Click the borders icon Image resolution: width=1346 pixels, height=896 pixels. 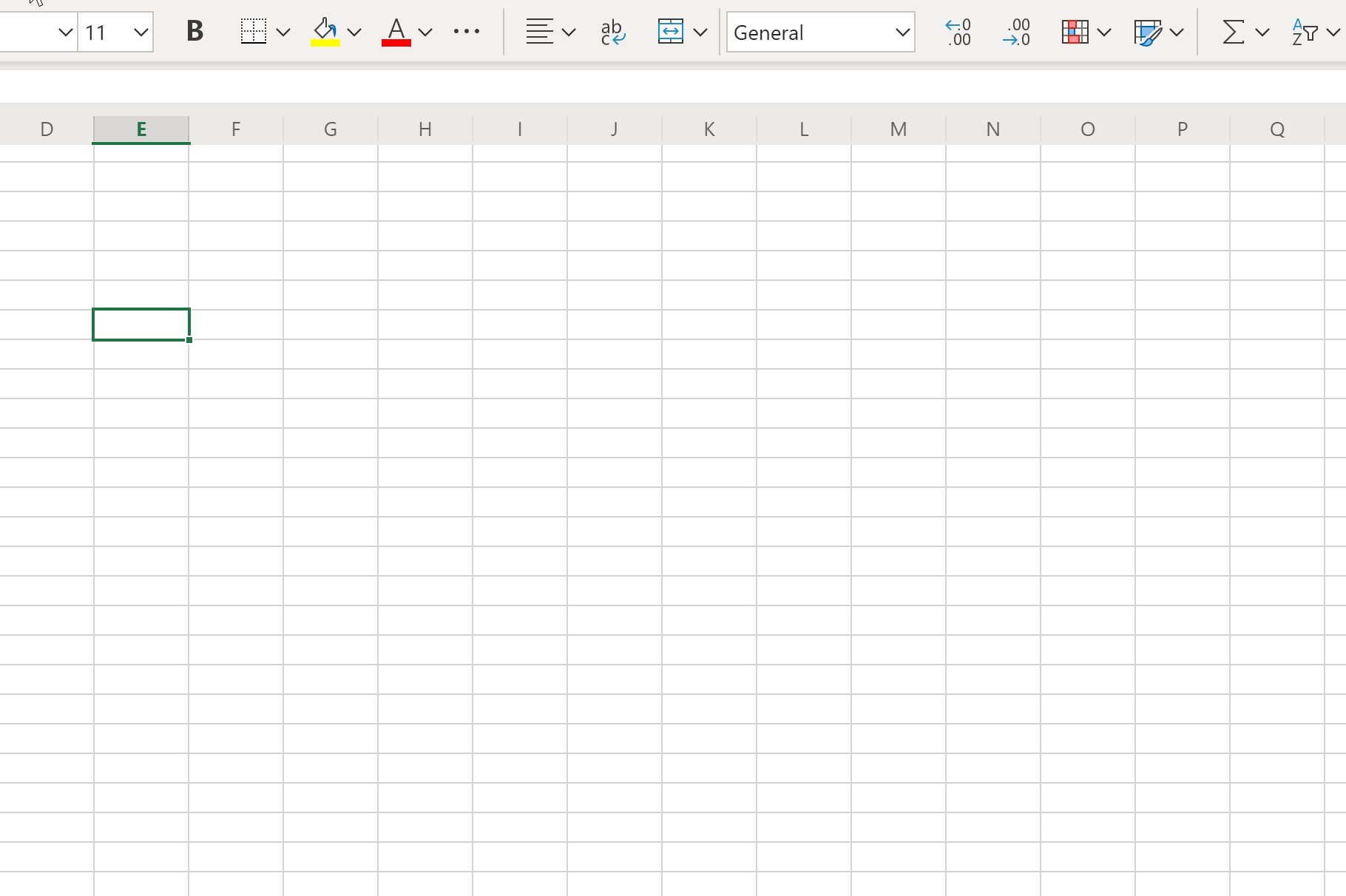click(254, 32)
